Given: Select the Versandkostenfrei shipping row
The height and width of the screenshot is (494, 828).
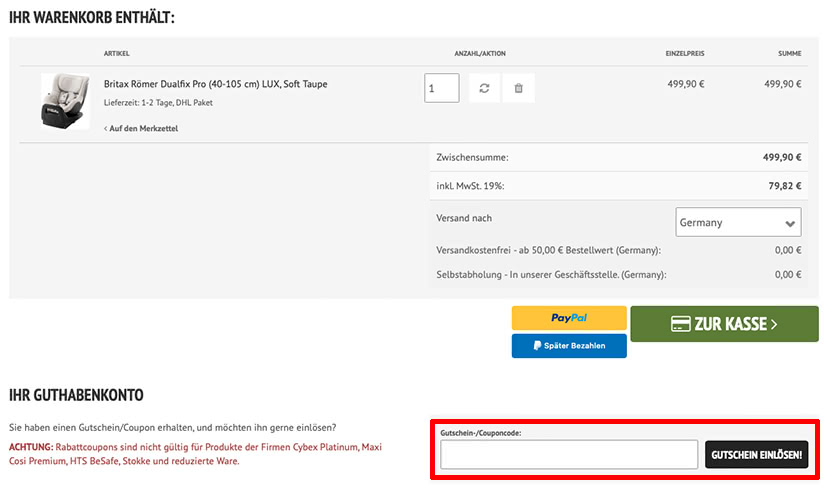Looking at the screenshot, I should [618, 250].
